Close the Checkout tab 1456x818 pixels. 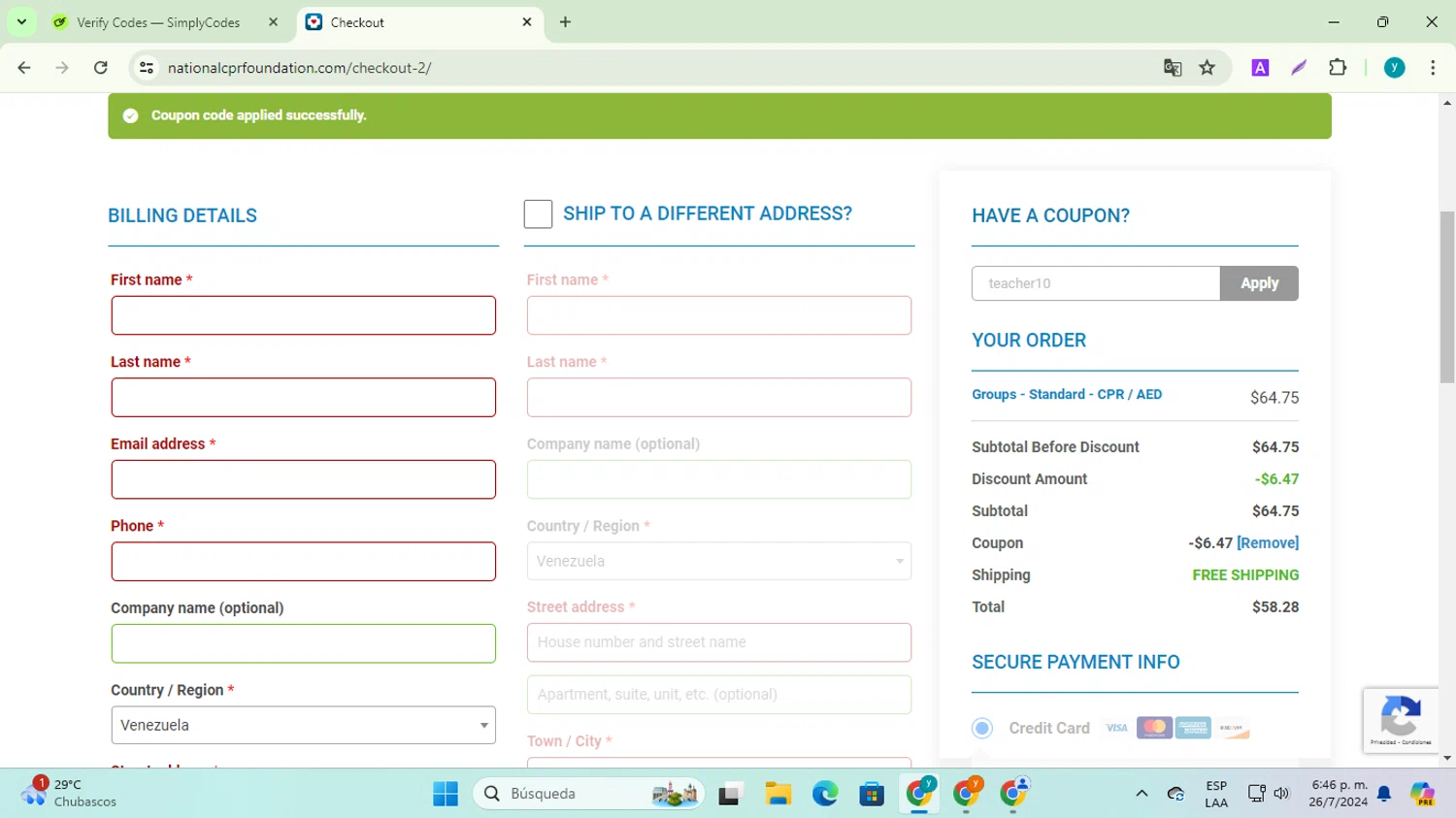pos(527,22)
